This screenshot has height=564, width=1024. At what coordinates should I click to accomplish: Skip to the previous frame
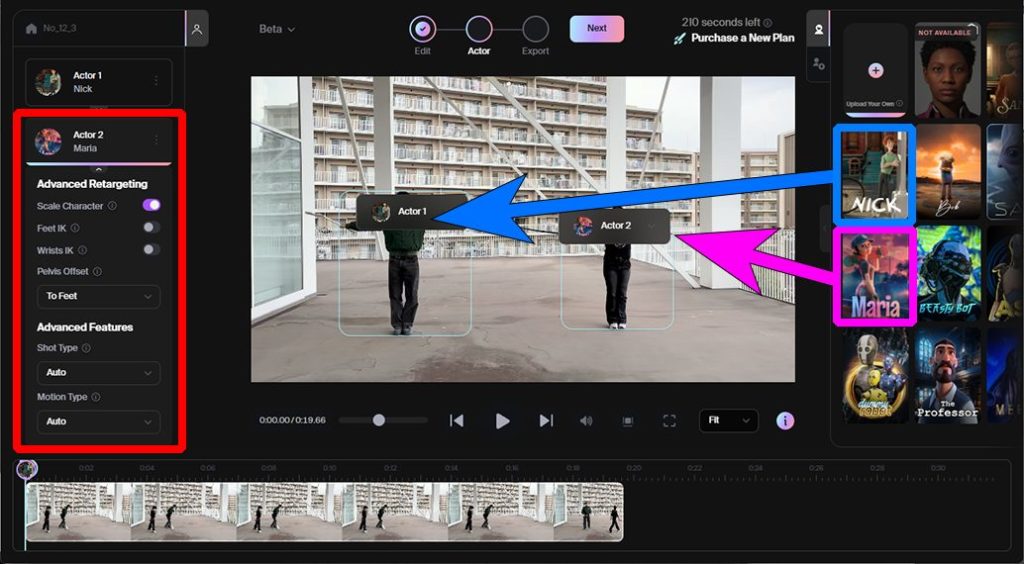[456, 421]
